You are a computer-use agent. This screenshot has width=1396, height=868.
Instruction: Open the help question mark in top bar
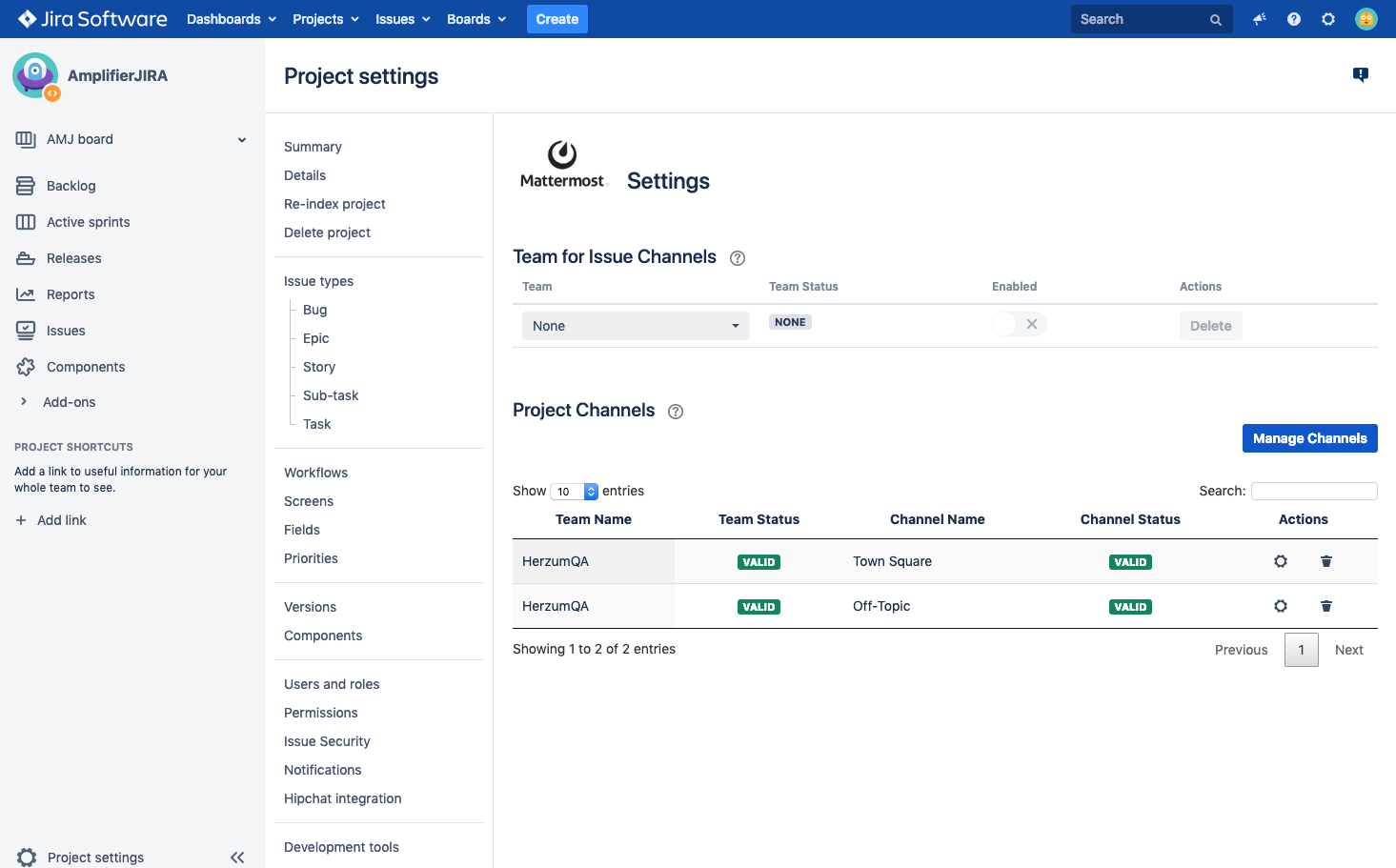[x=1293, y=19]
